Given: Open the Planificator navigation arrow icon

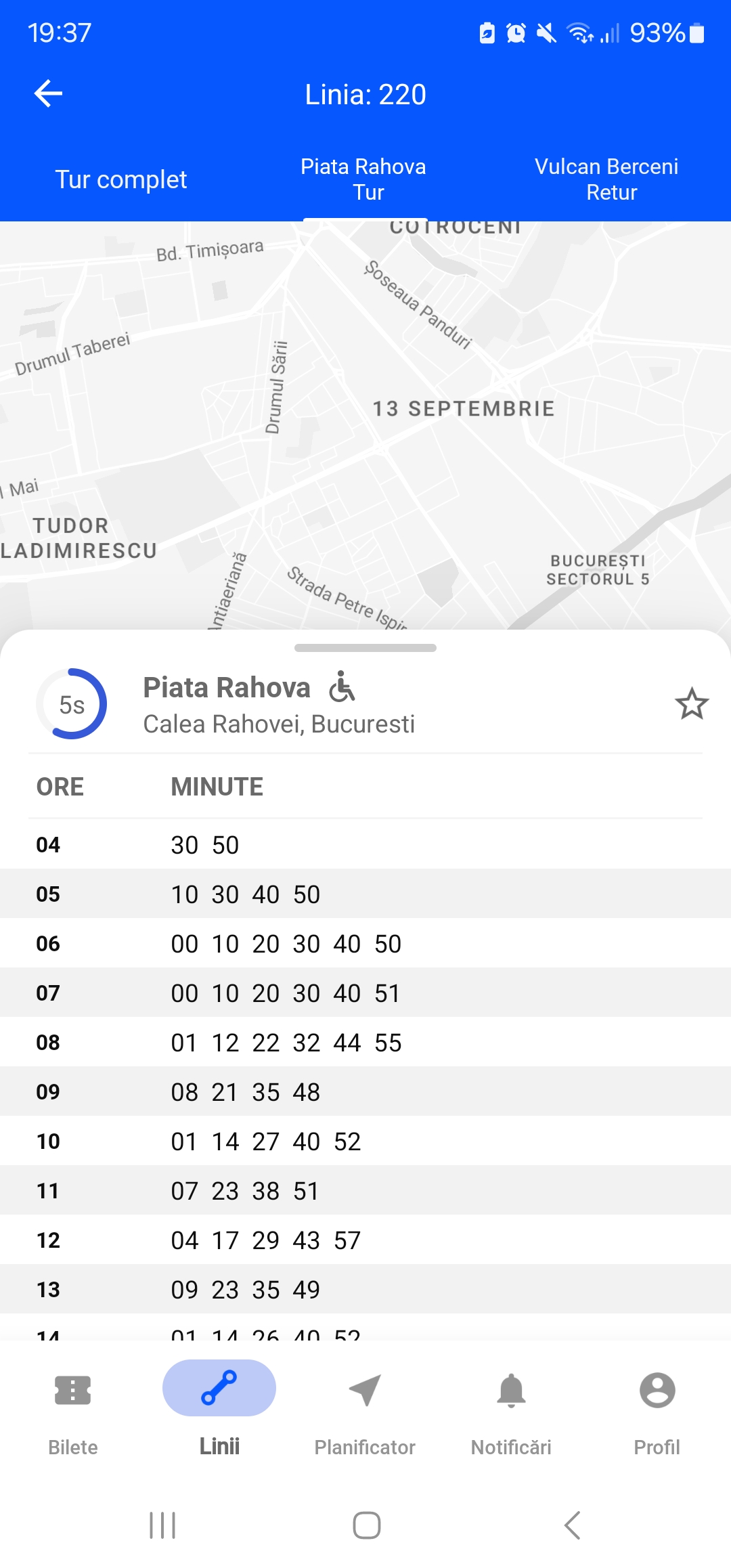Looking at the screenshot, I should tap(365, 1391).
